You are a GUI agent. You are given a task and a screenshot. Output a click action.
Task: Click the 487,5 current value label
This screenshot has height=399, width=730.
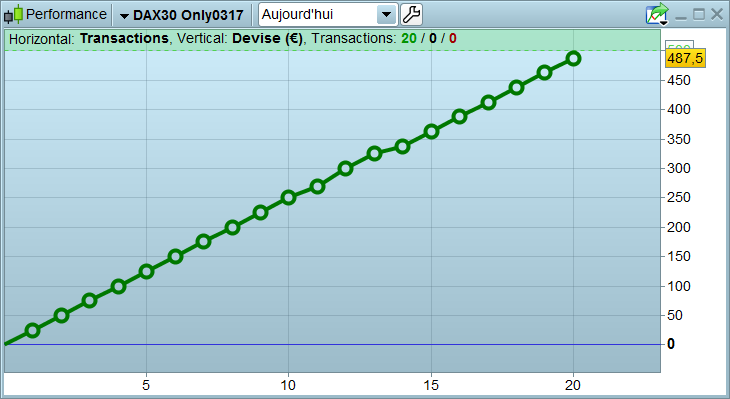[x=685, y=58]
